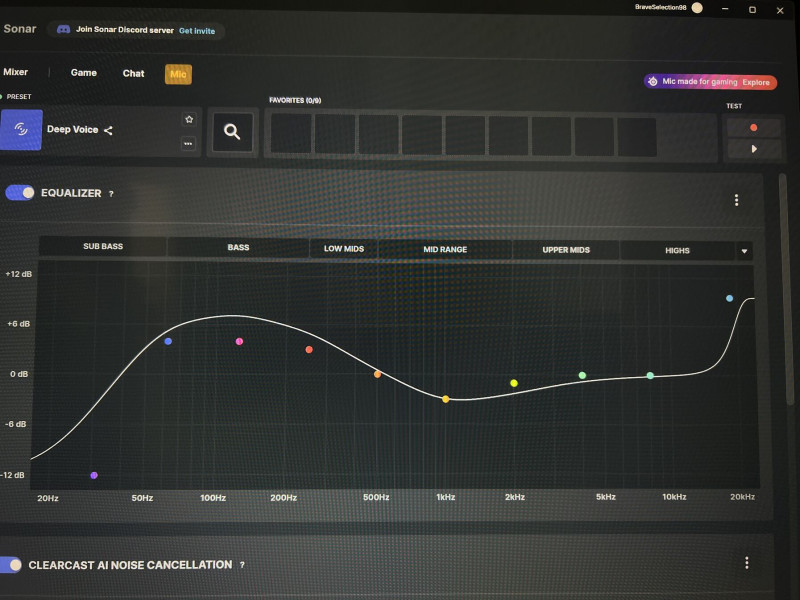The image size is (800, 600).
Task: Select the amber EQ point at 1kHz
Action: 445,399
